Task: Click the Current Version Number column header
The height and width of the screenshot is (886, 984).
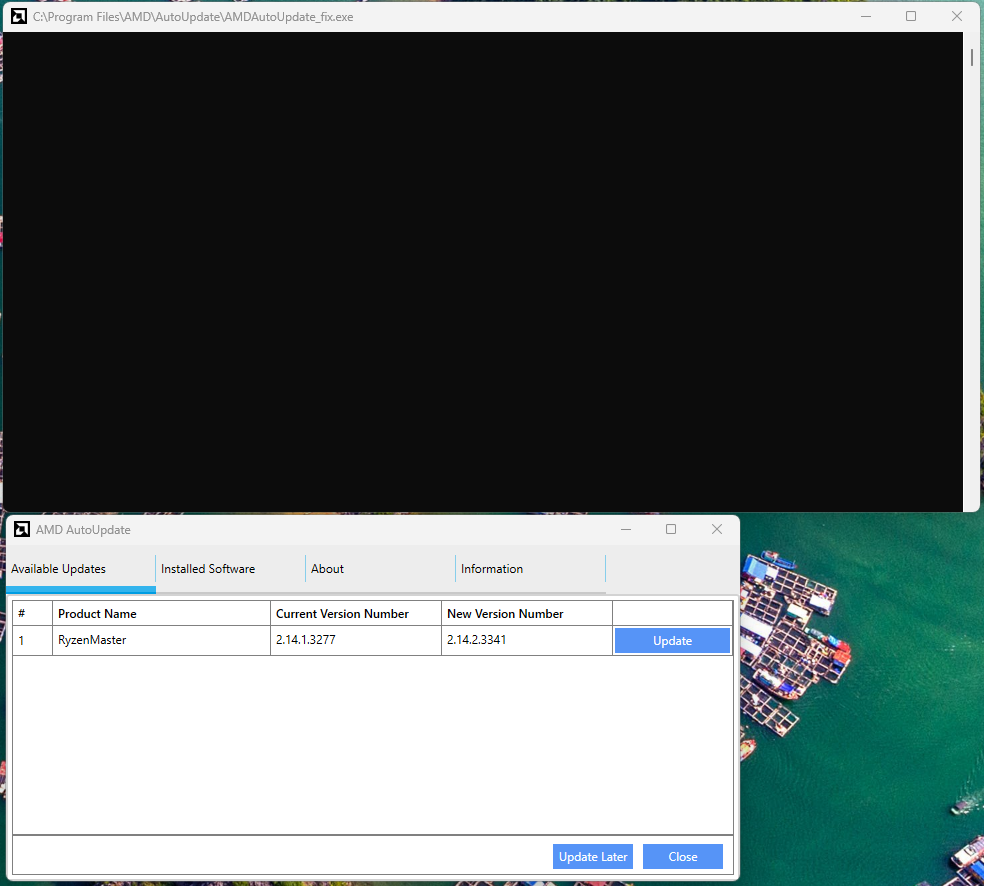Action: pos(356,614)
